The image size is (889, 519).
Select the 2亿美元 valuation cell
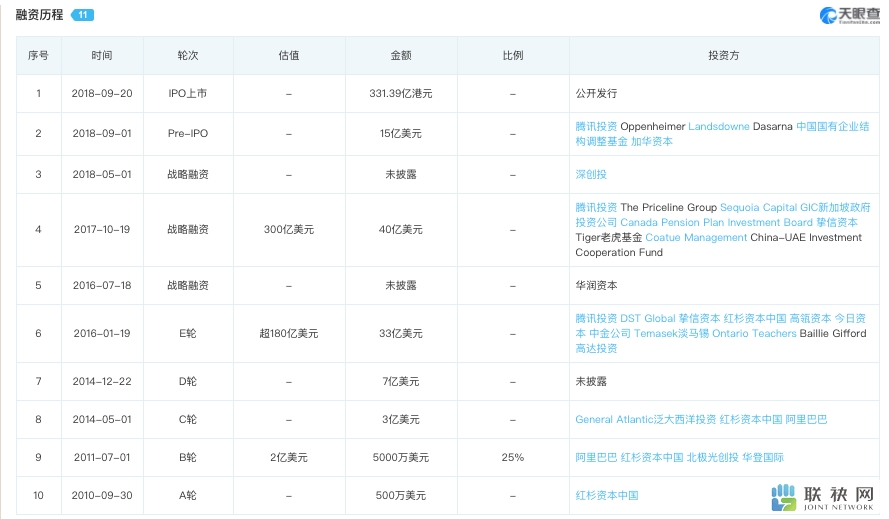[x=289, y=457]
